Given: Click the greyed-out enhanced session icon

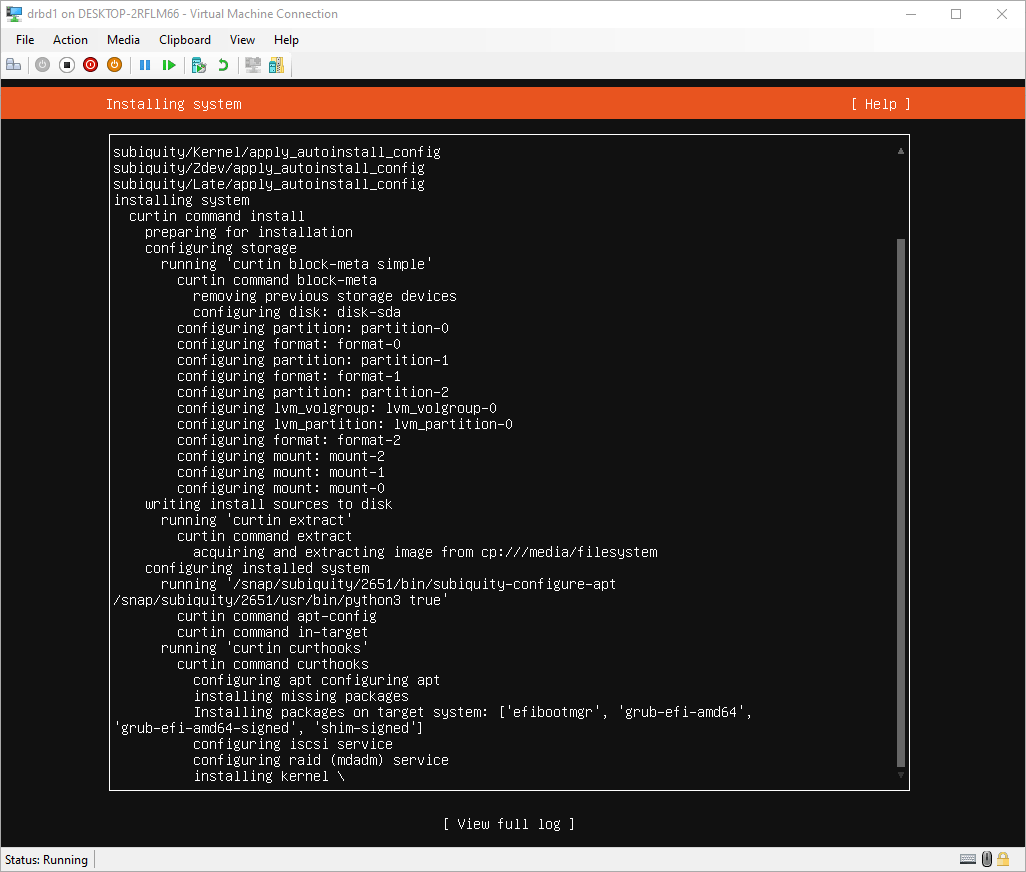Looking at the screenshot, I should 253,65.
